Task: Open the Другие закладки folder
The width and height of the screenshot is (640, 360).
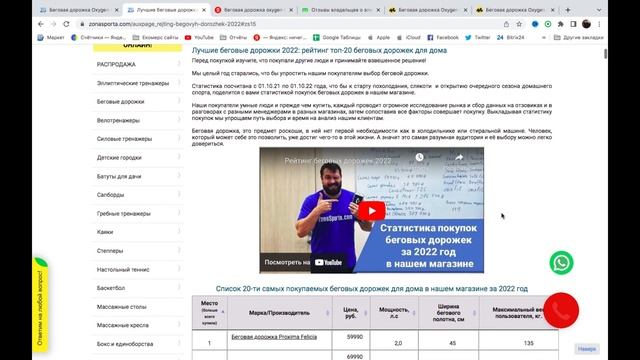Action: pos(579,38)
